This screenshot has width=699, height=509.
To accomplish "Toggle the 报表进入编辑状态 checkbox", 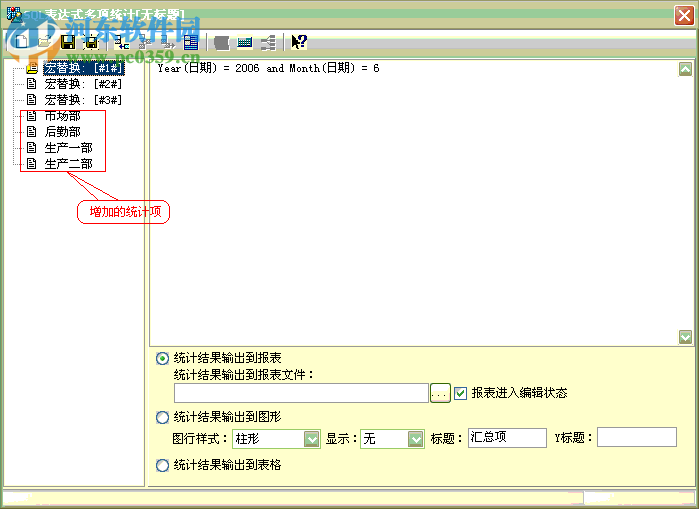I will click(x=461, y=393).
